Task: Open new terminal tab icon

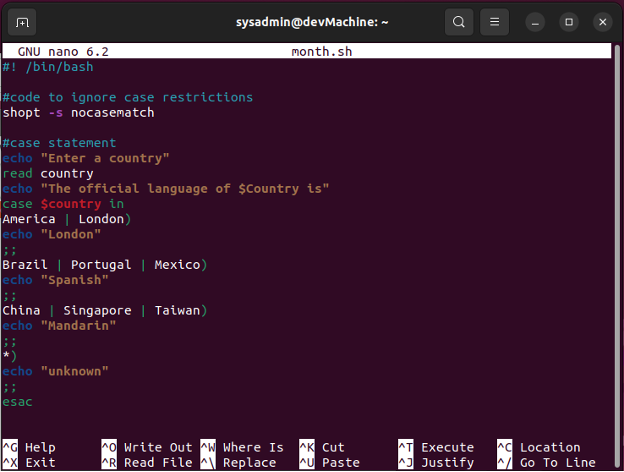Action: (23, 21)
